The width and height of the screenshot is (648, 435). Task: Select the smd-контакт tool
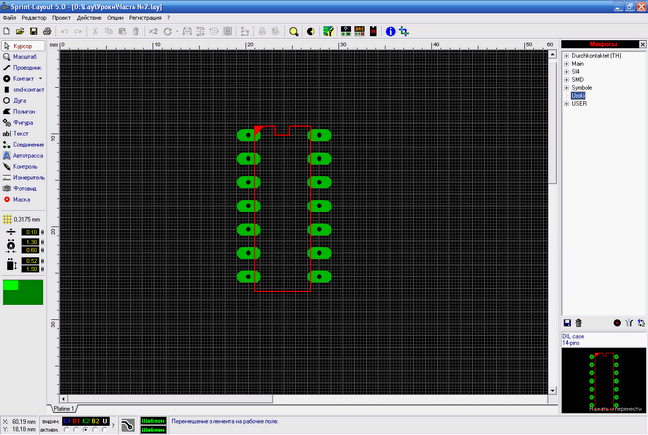(x=23, y=90)
